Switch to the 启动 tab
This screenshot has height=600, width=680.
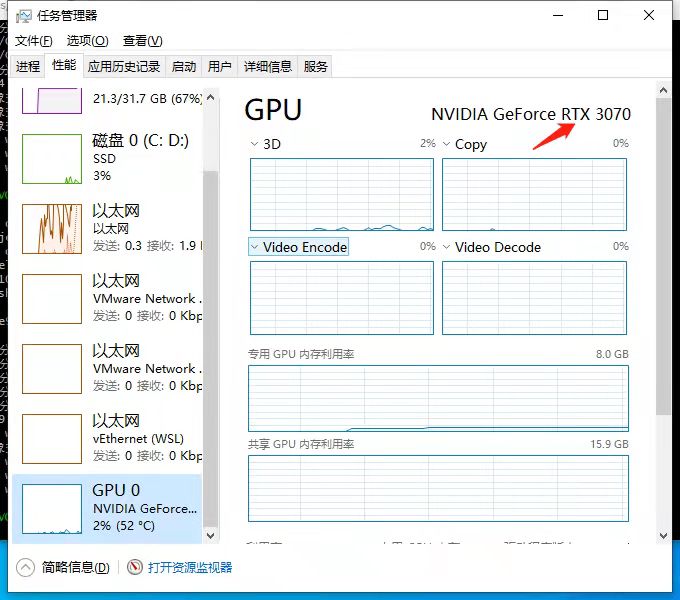coord(183,66)
